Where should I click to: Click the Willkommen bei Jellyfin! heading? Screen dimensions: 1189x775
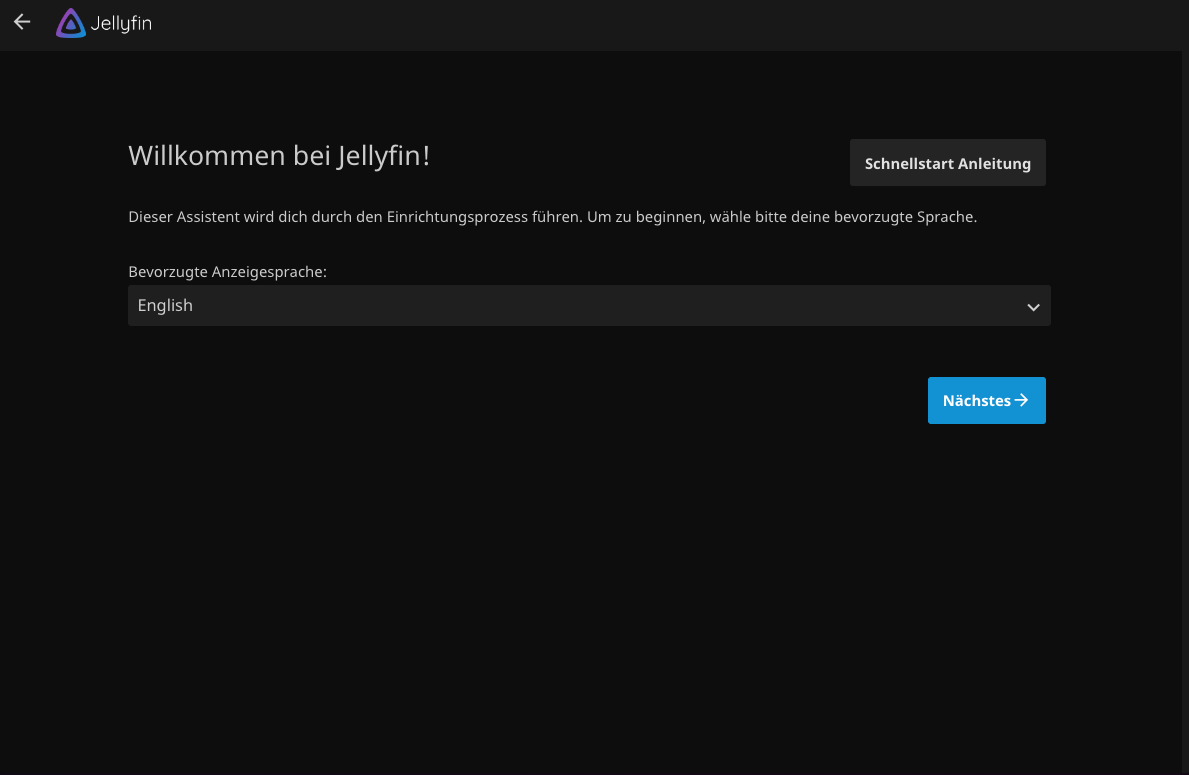(279, 156)
